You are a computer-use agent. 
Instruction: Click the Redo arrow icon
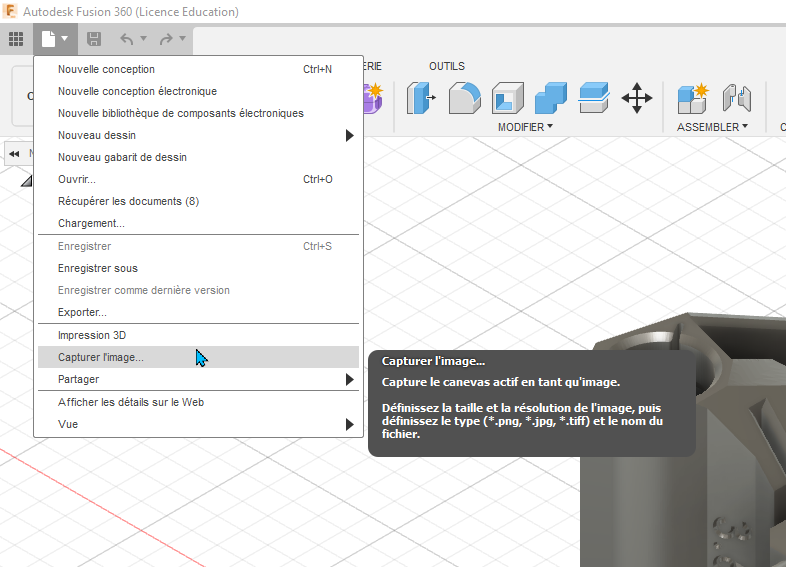click(166, 39)
